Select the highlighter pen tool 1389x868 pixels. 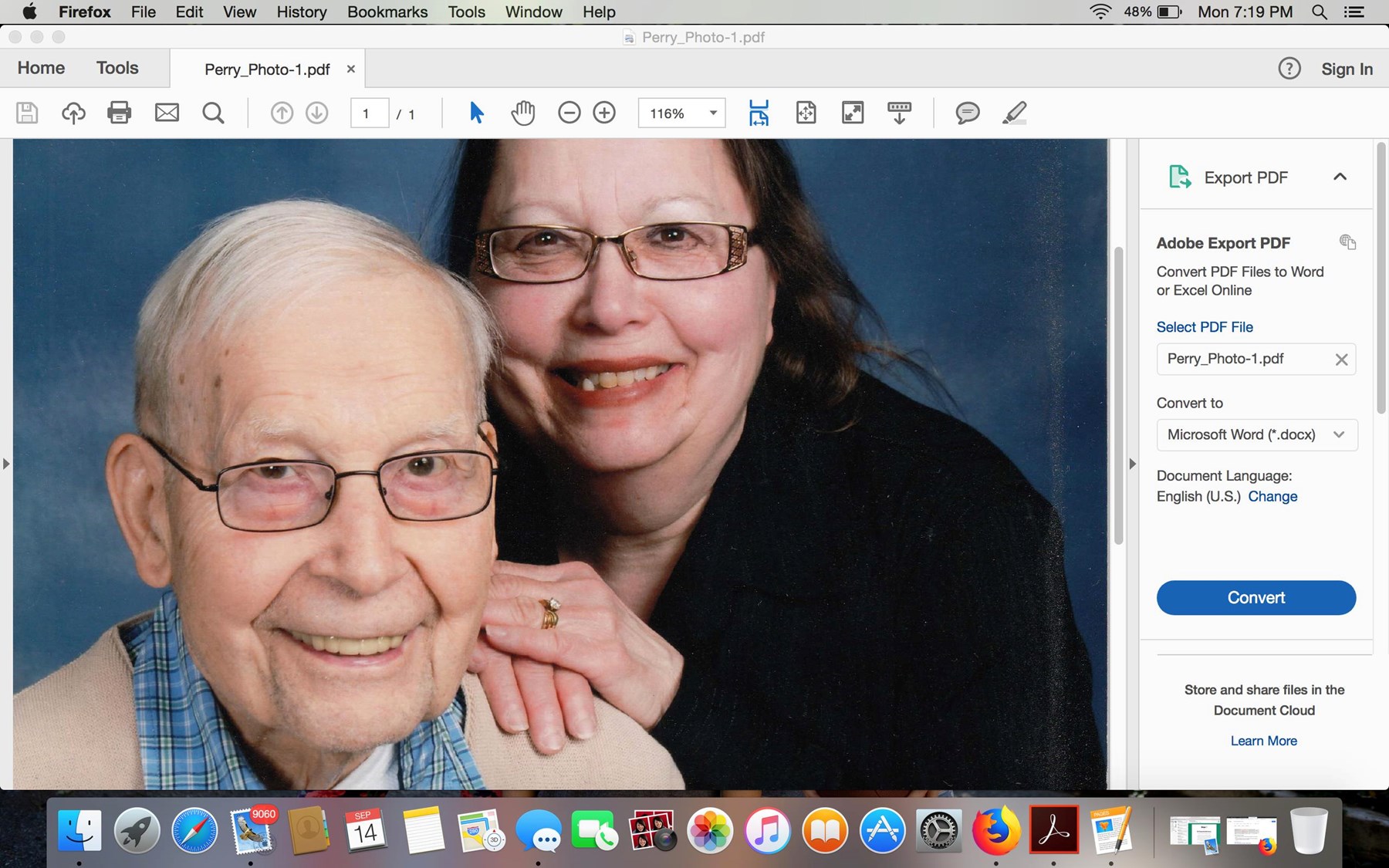pos(1014,113)
